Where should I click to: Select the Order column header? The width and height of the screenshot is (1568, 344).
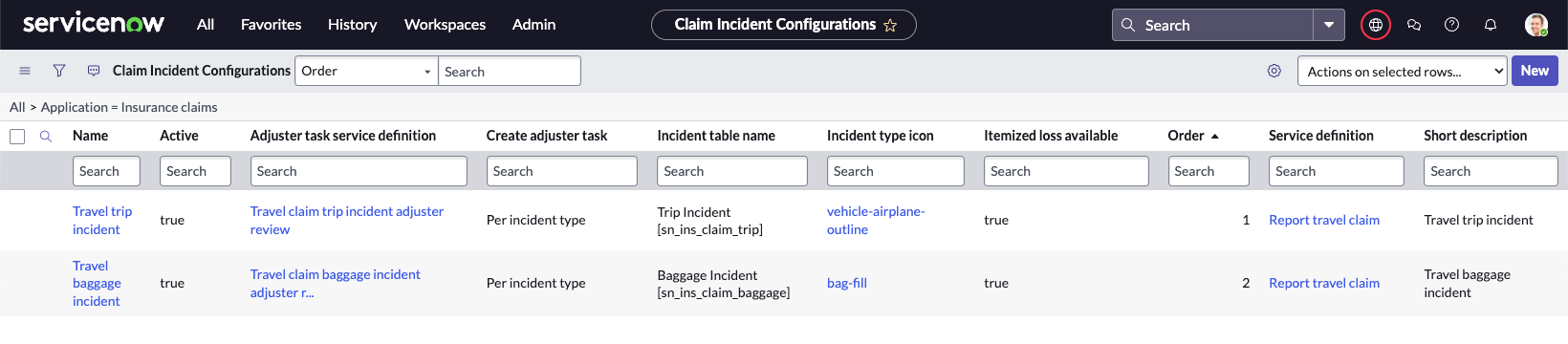pos(1186,137)
